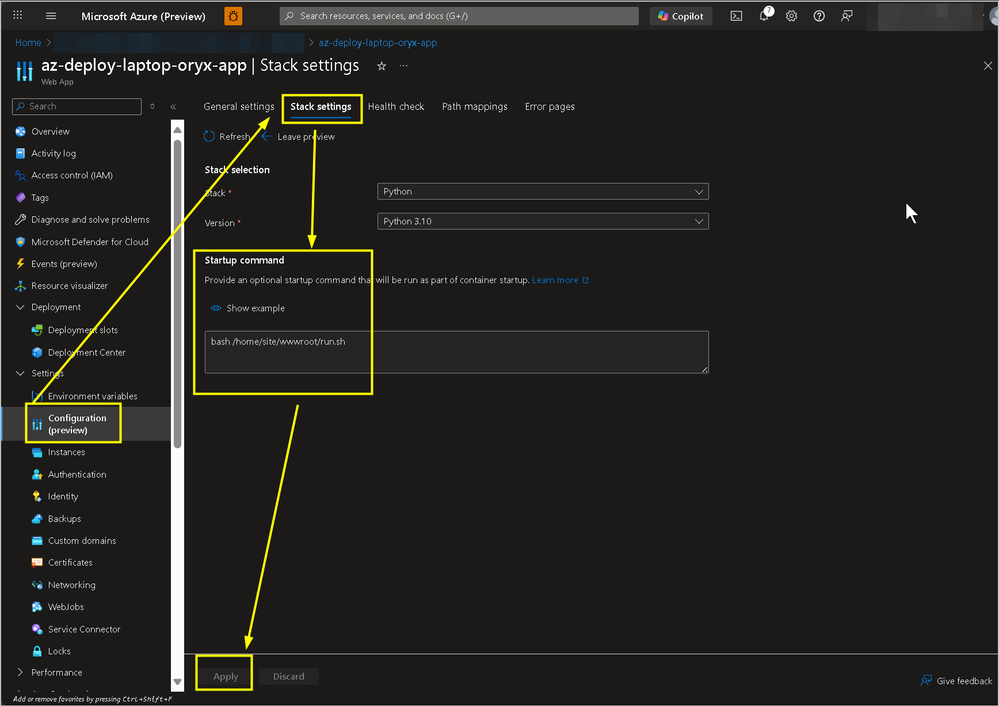Go to Home breadcrumb
999x706 pixels.
coord(28,43)
